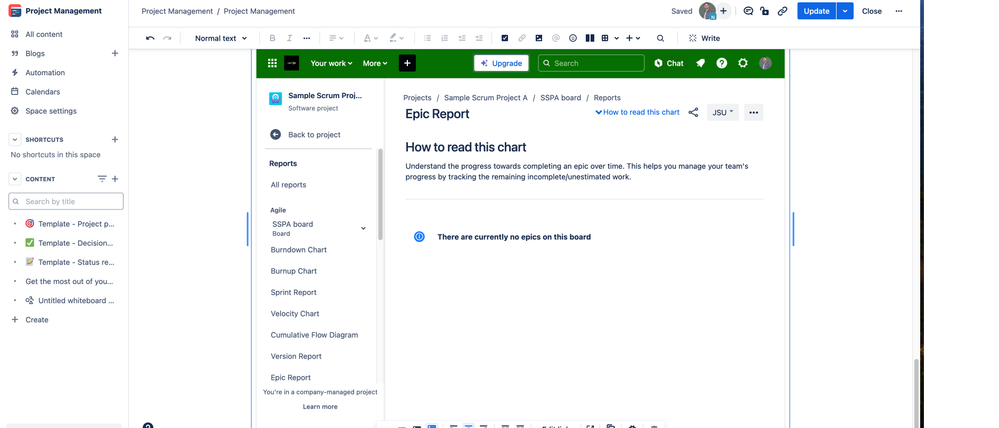Screen dimensions: 999x428
Task: Open the insert elements plus dropdown
Action: [x=633, y=38]
